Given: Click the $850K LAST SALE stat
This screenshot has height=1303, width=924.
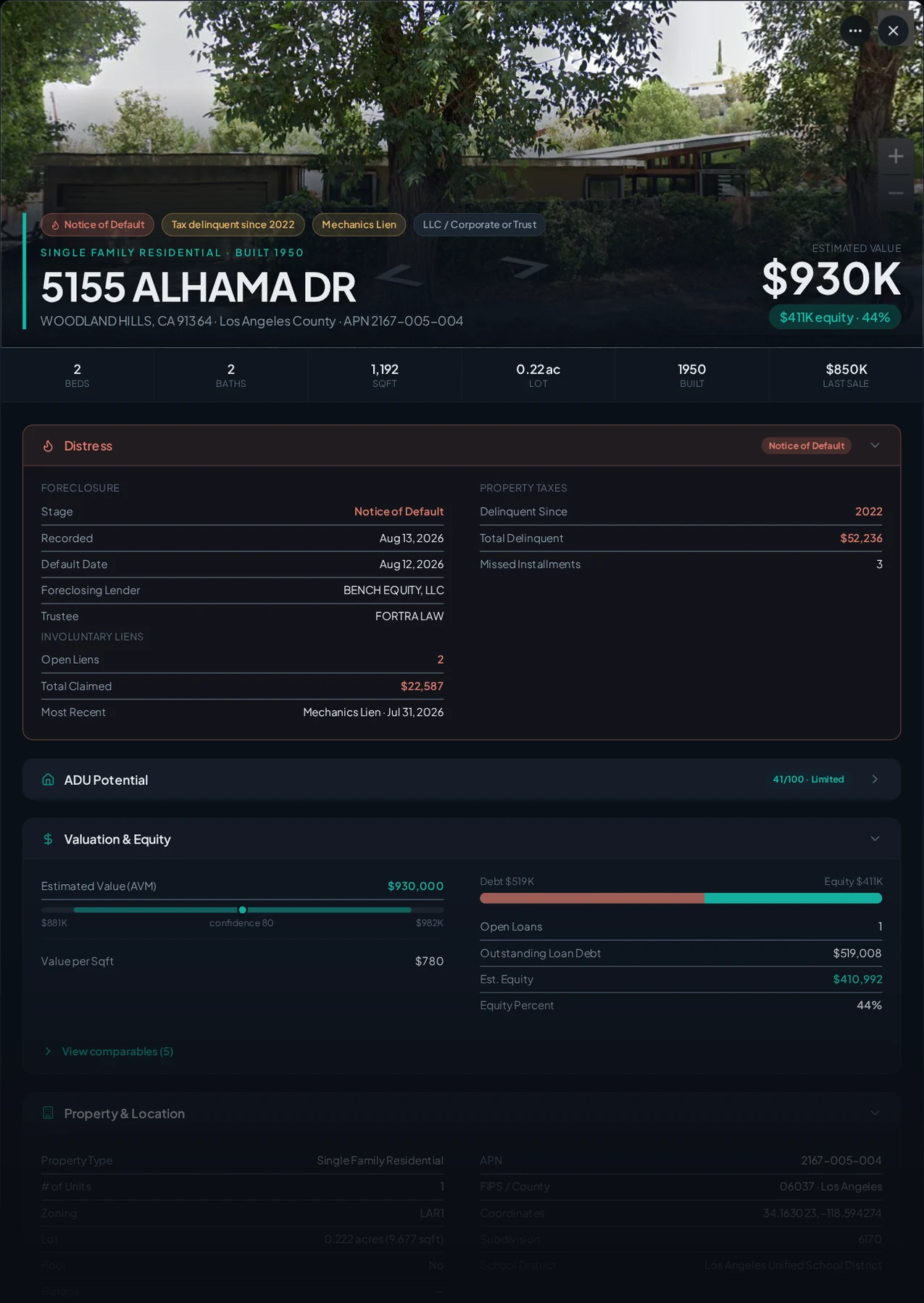Looking at the screenshot, I should point(846,375).
